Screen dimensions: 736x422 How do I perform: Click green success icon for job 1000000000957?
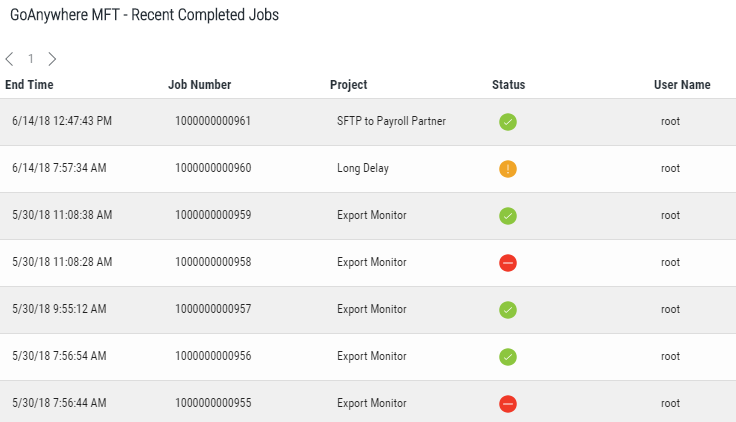pos(508,310)
